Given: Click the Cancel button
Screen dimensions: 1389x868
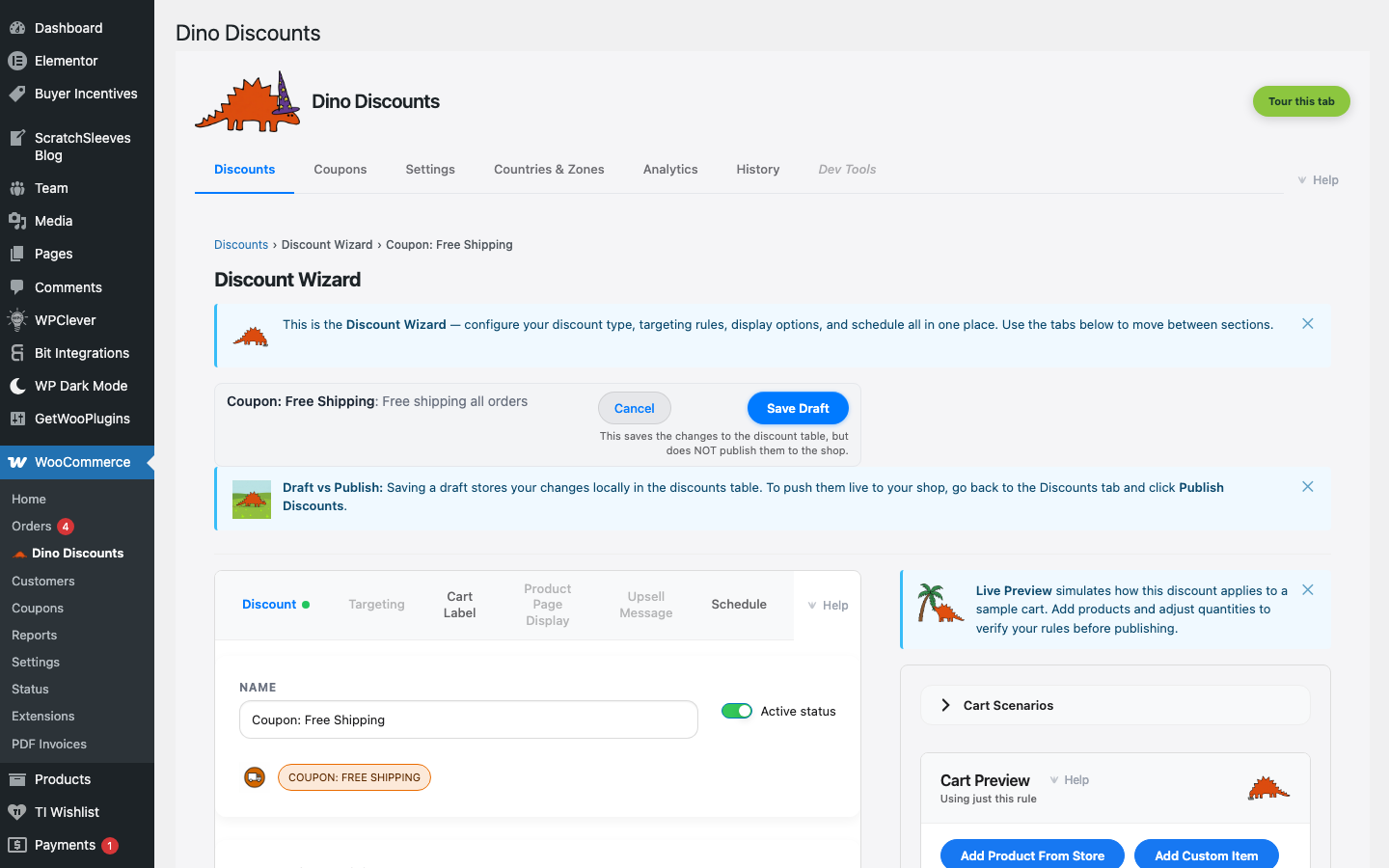Looking at the screenshot, I should [635, 408].
